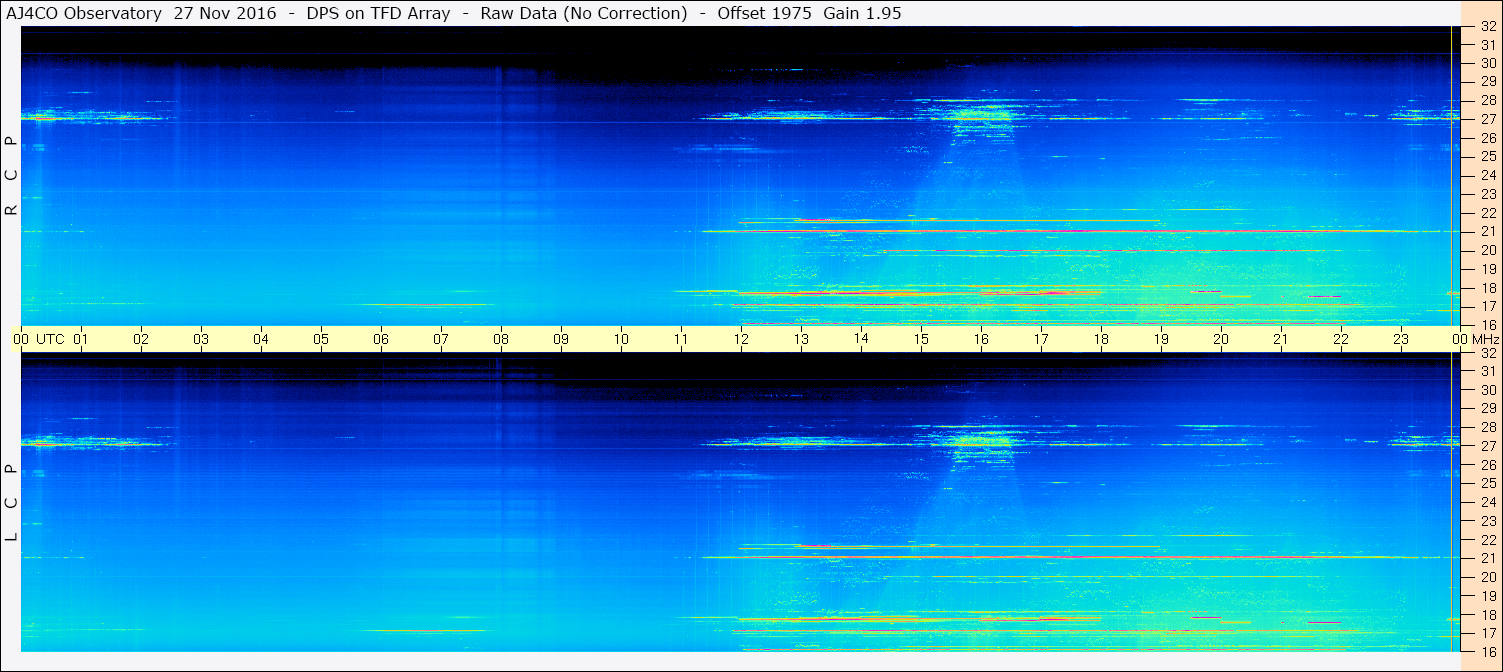The width and height of the screenshot is (1503, 672).
Task: Click the 17 hour mark on the time axis
Action: click(1041, 339)
